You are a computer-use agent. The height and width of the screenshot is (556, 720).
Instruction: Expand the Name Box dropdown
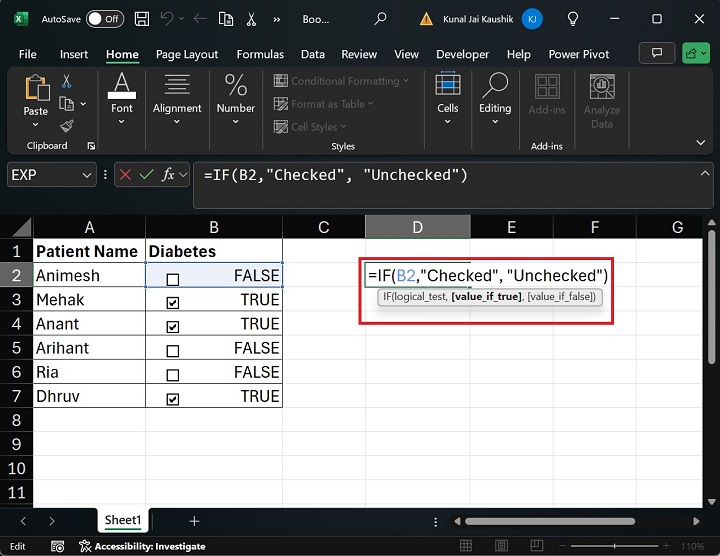point(87,175)
